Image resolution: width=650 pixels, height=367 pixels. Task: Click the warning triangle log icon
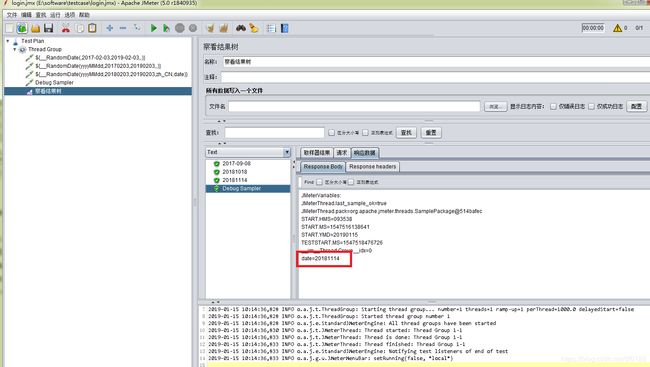coord(617,28)
